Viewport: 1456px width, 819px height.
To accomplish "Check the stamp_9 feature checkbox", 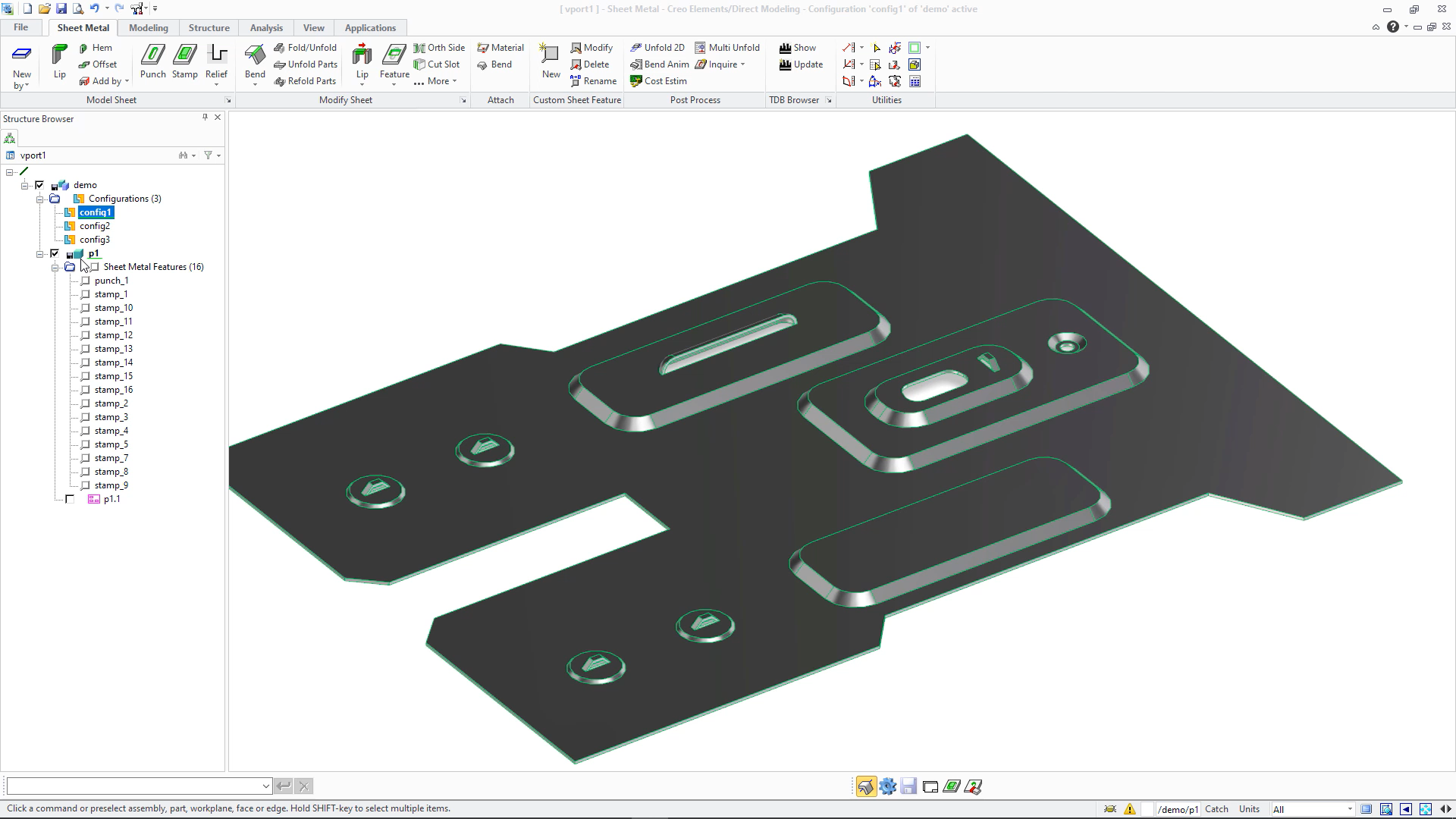I will (x=85, y=485).
